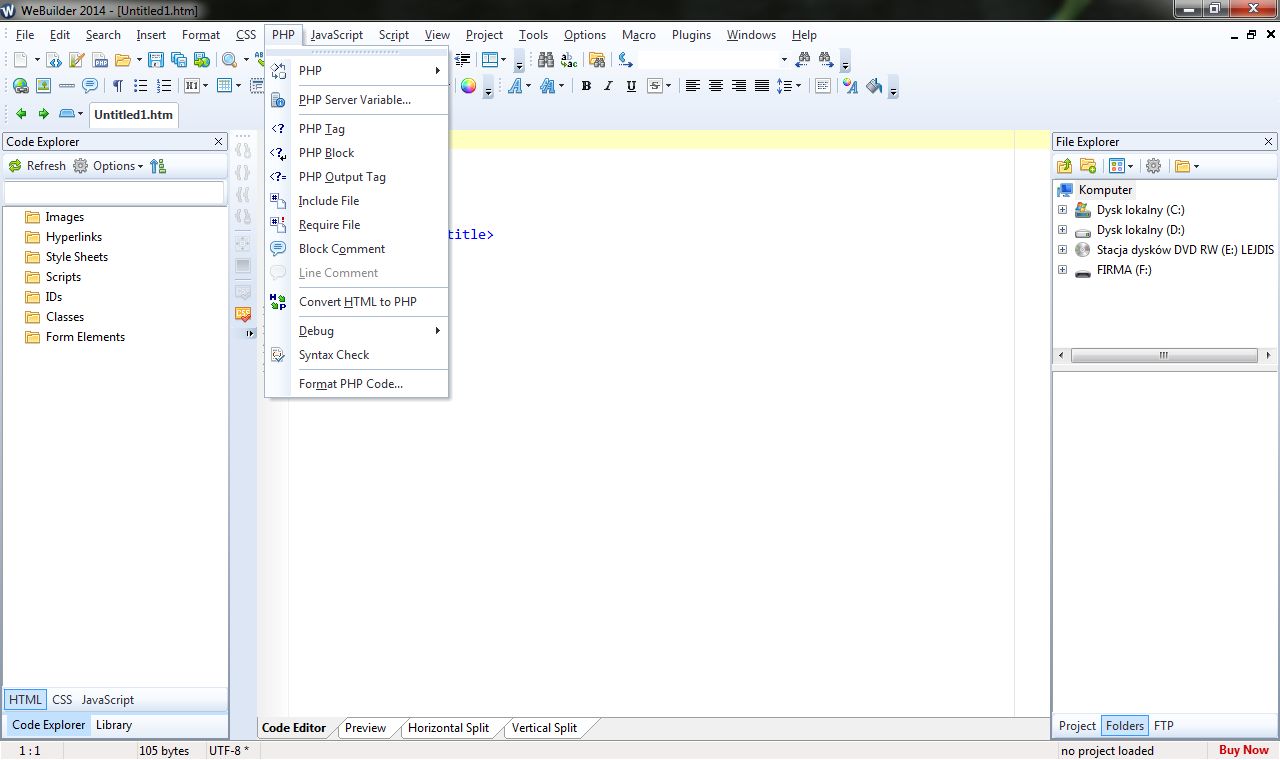Click the Find binoculars icon
This screenshot has width=1280, height=760.
pyautogui.click(x=546, y=60)
